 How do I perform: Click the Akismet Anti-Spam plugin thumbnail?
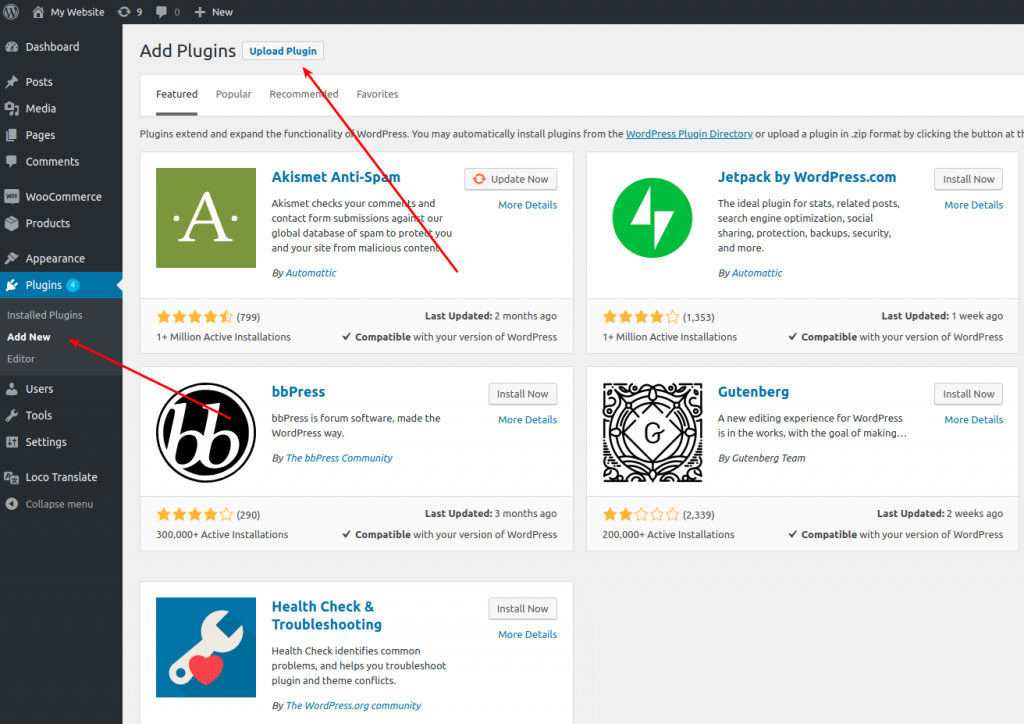(205, 218)
